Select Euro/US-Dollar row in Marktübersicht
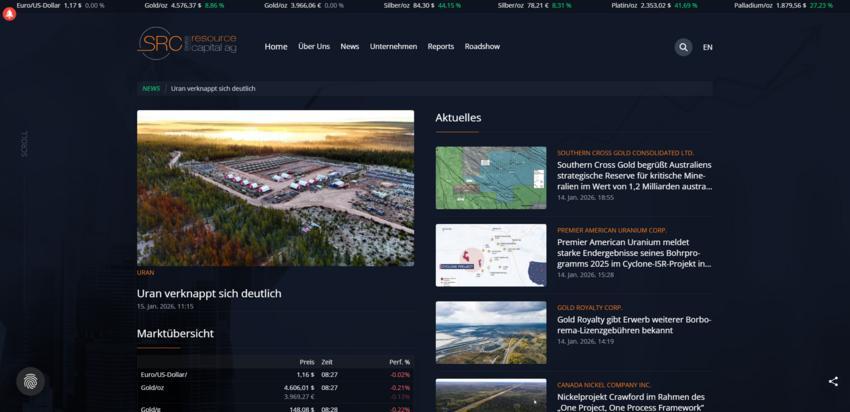 click(x=164, y=374)
